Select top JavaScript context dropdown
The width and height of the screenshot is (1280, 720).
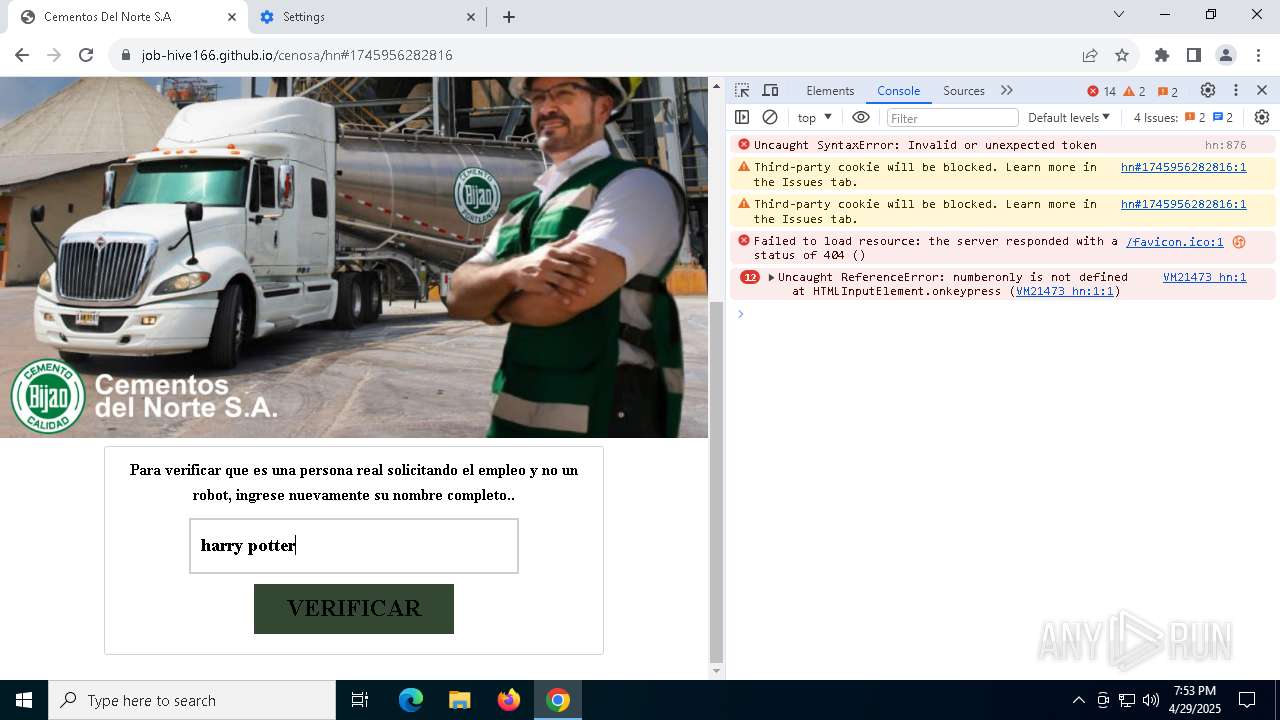[x=815, y=117]
